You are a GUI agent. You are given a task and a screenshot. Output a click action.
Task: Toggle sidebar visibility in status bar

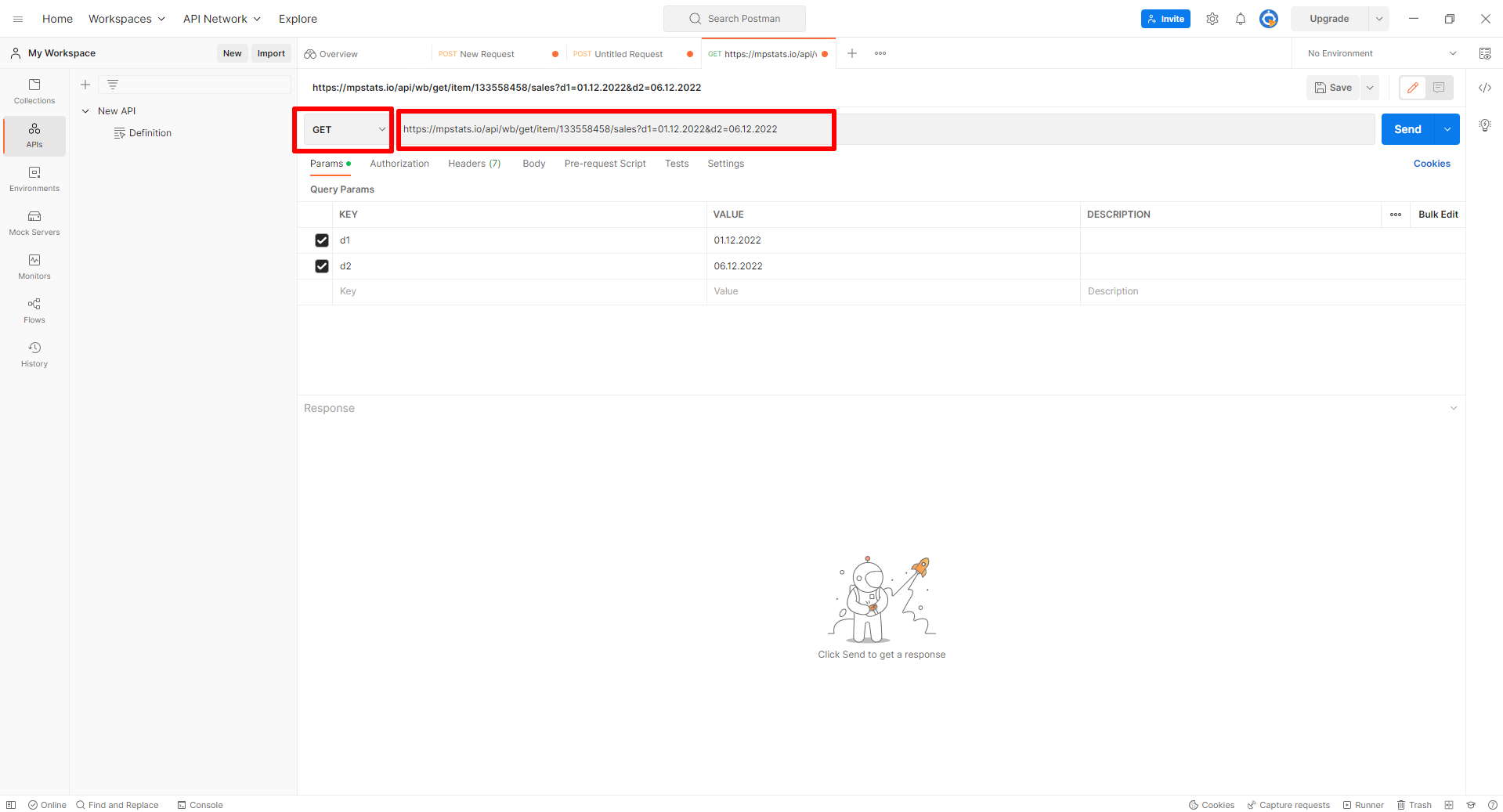coord(11,805)
